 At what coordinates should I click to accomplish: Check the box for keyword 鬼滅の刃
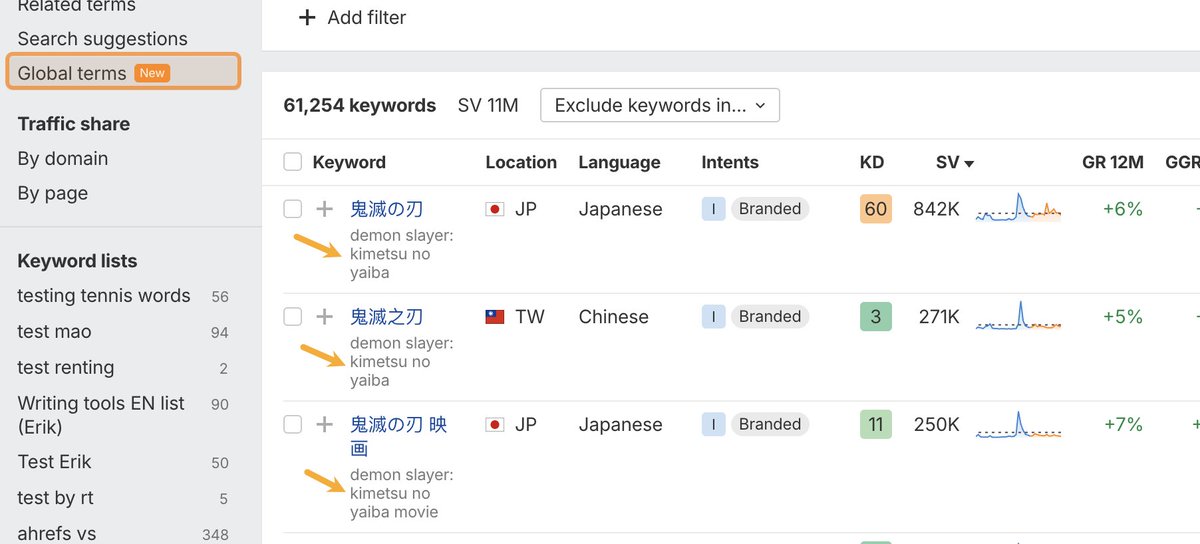pyautogui.click(x=292, y=209)
